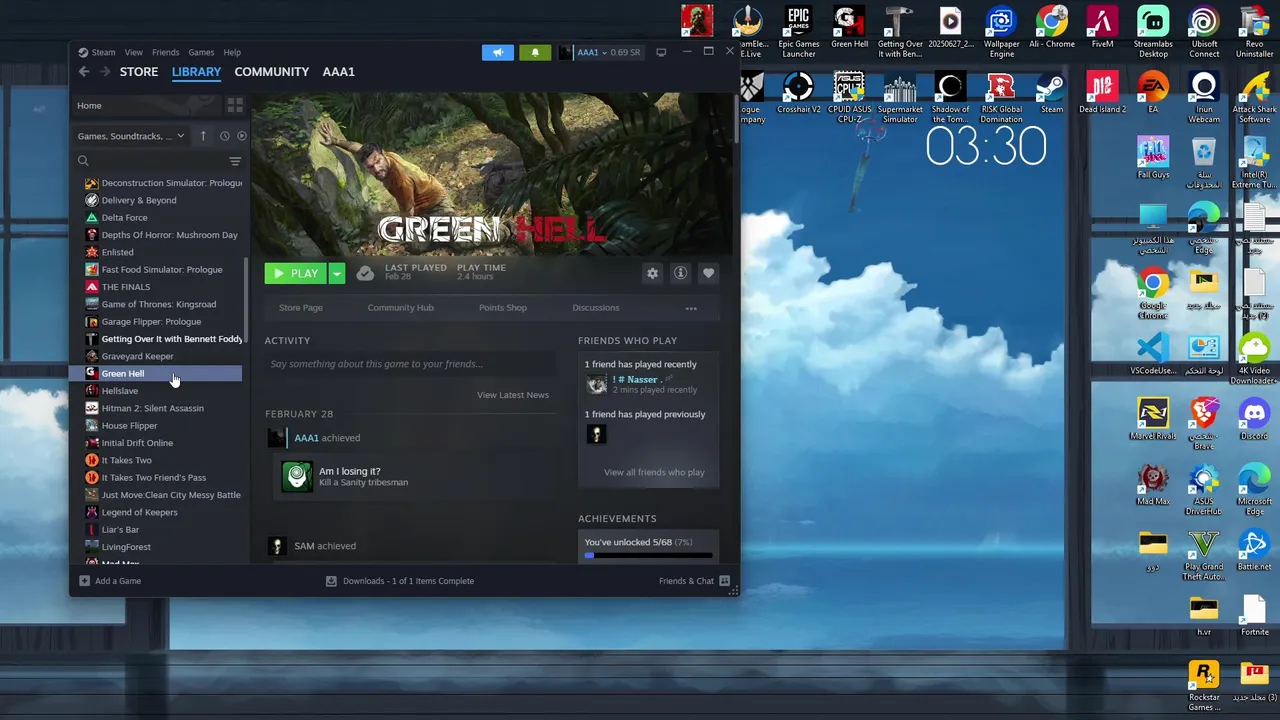The width and height of the screenshot is (1280, 720).
Task: Open the EA desktop icon
Action: pos(1153,93)
